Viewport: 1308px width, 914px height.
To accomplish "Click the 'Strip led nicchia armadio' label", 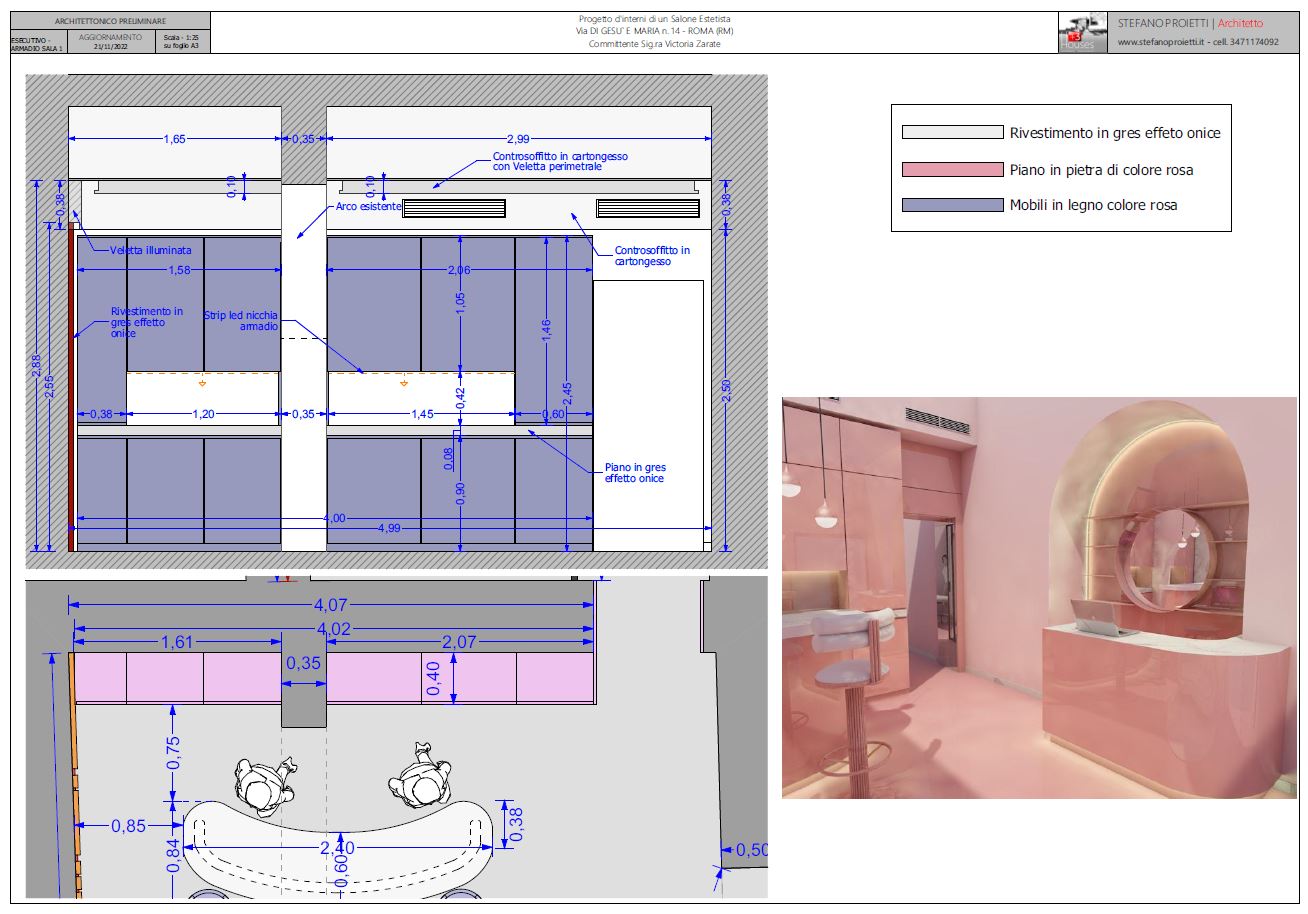I will (241, 320).
